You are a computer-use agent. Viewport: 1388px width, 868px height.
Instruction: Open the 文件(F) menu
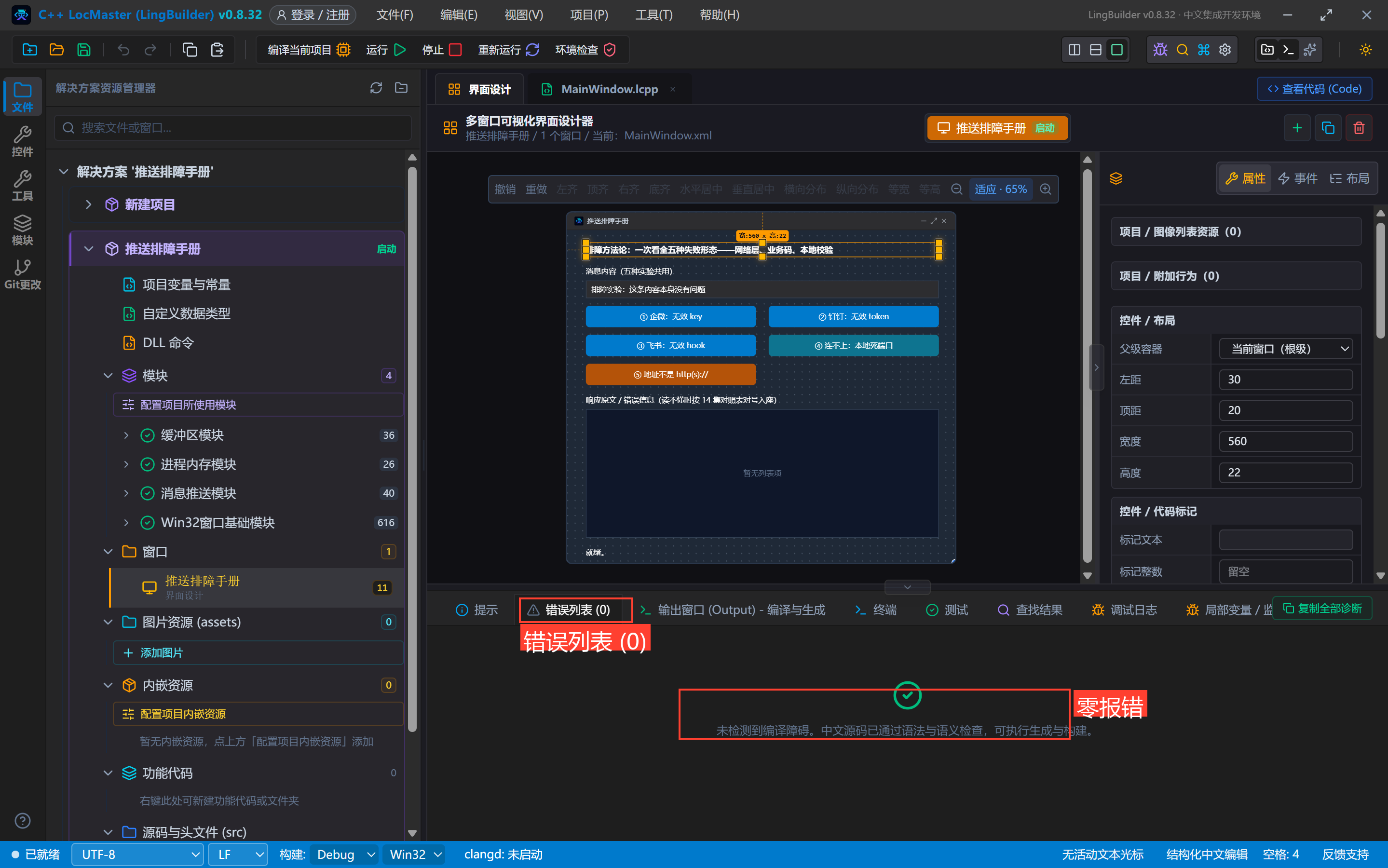(395, 15)
